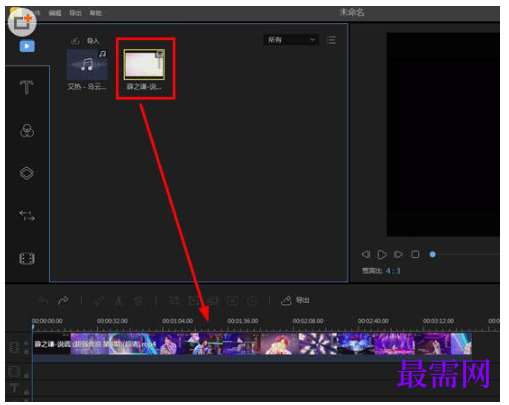Open the Text tool (T) in the sidebar

pyautogui.click(x=27, y=87)
